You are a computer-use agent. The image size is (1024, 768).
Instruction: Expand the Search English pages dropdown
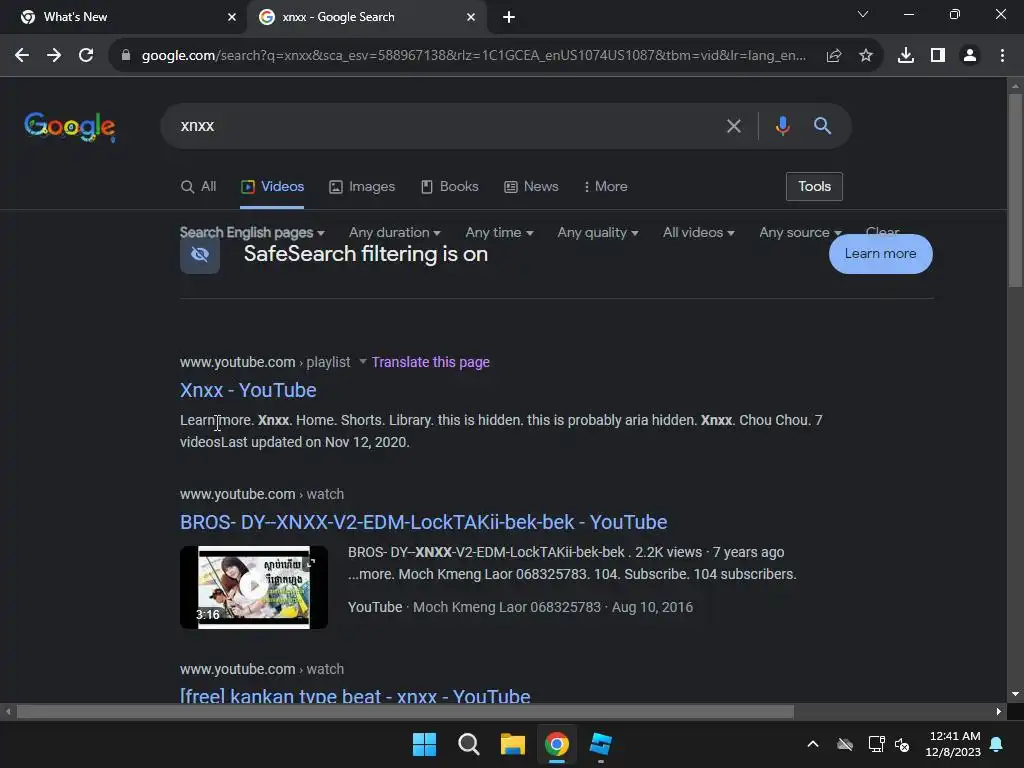[252, 232]
